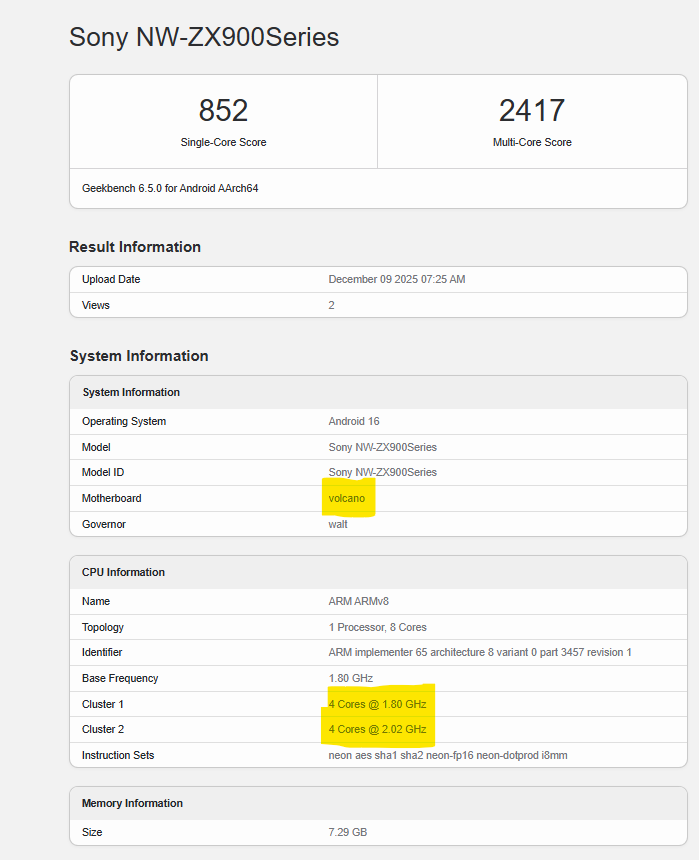Click the ARM ARMv8 name value

[x=359, y=601]
